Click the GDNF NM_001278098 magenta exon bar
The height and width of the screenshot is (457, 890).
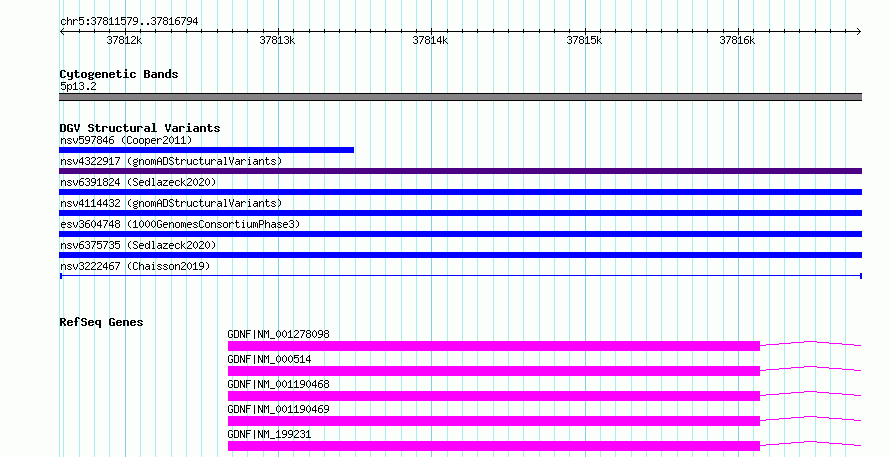(494, 346)
